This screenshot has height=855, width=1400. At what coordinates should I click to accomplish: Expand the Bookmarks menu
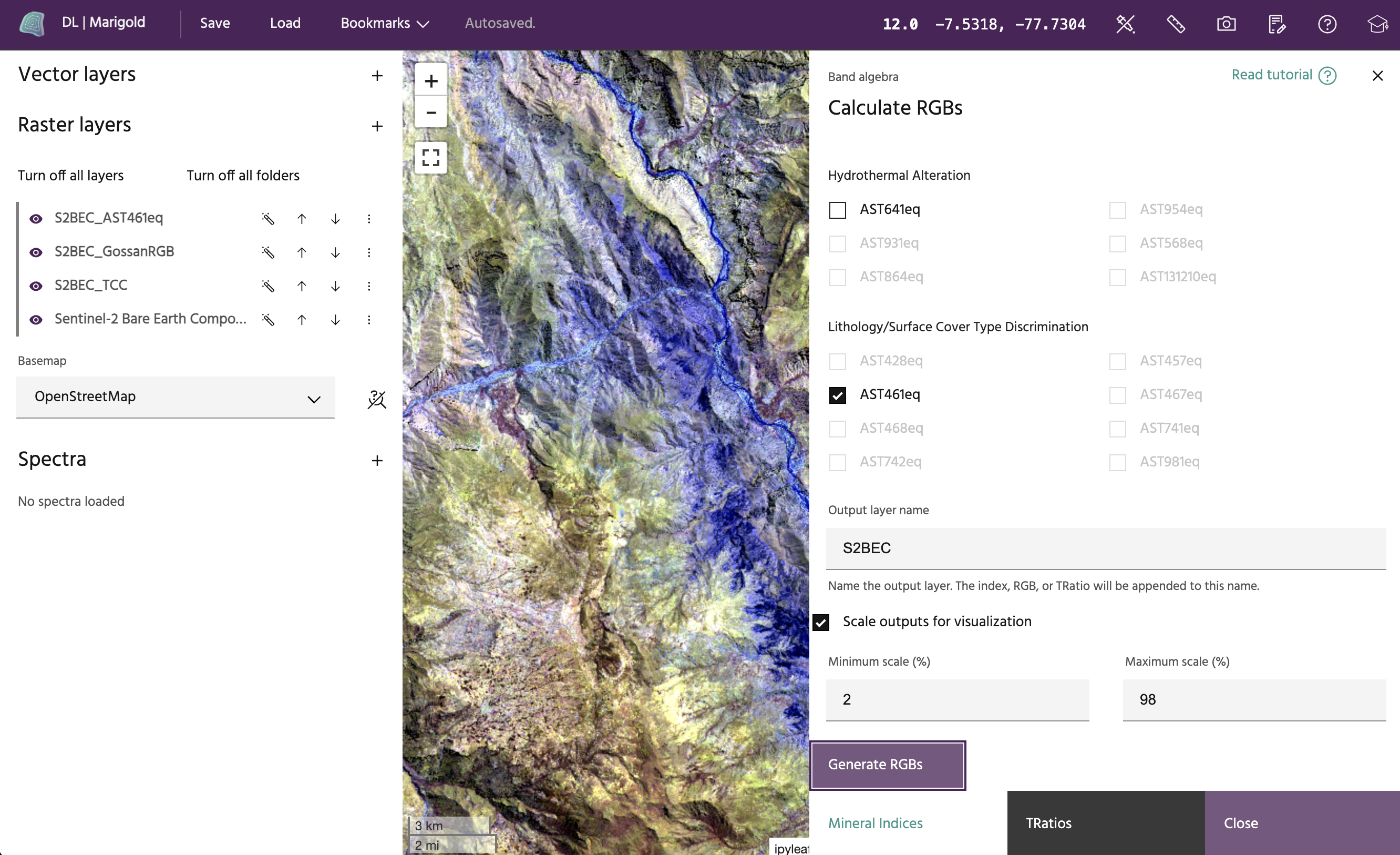384,23
